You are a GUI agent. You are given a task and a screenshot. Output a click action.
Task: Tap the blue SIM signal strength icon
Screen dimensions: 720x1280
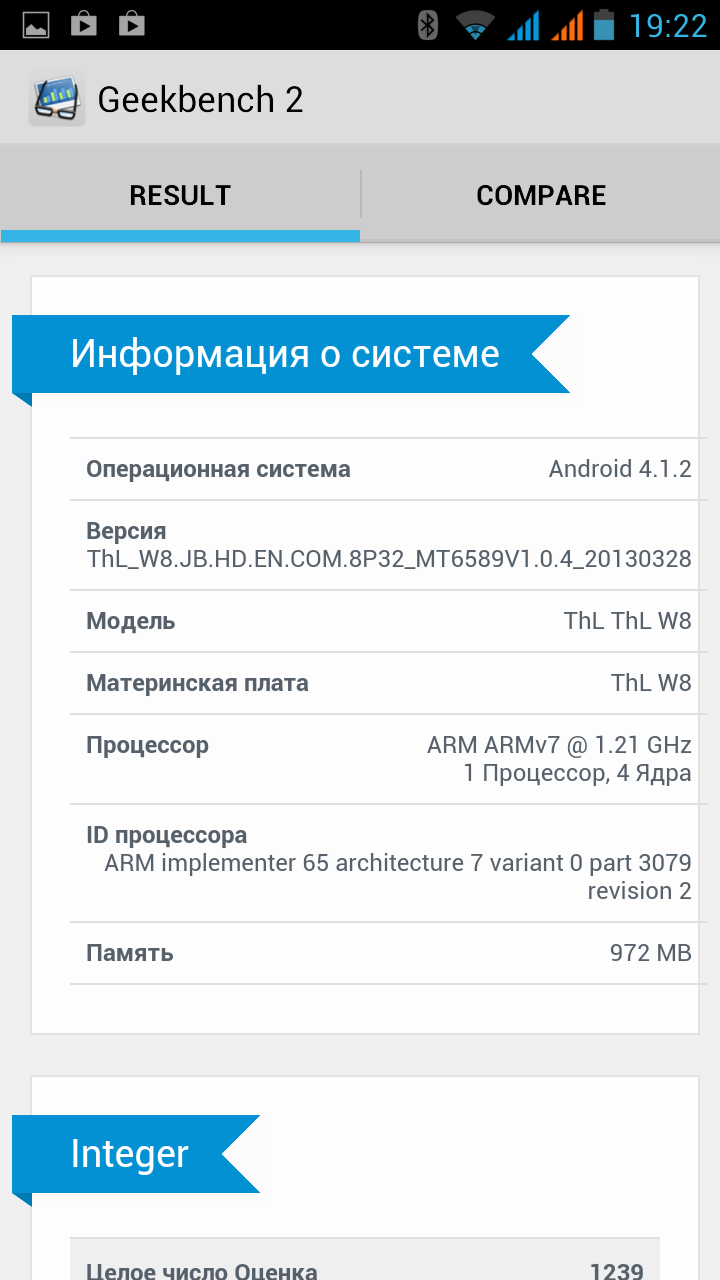pyautogui.click(x=523, y=25)
